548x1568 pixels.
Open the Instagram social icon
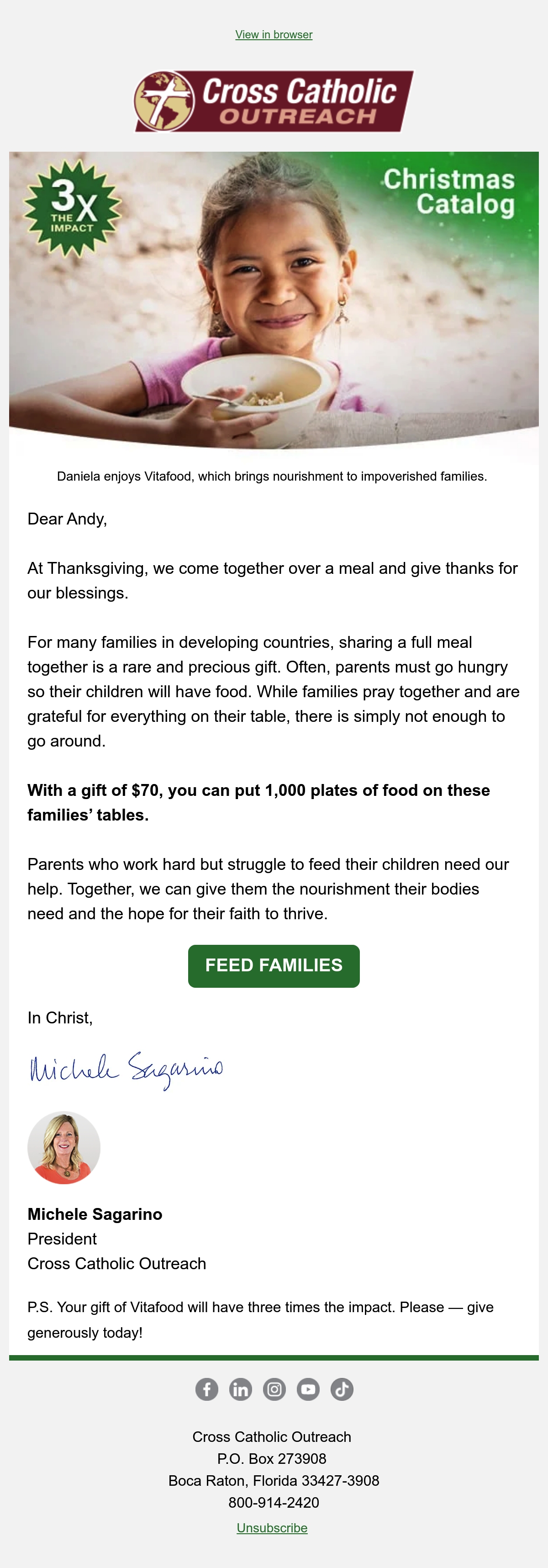click(274, 1389)
